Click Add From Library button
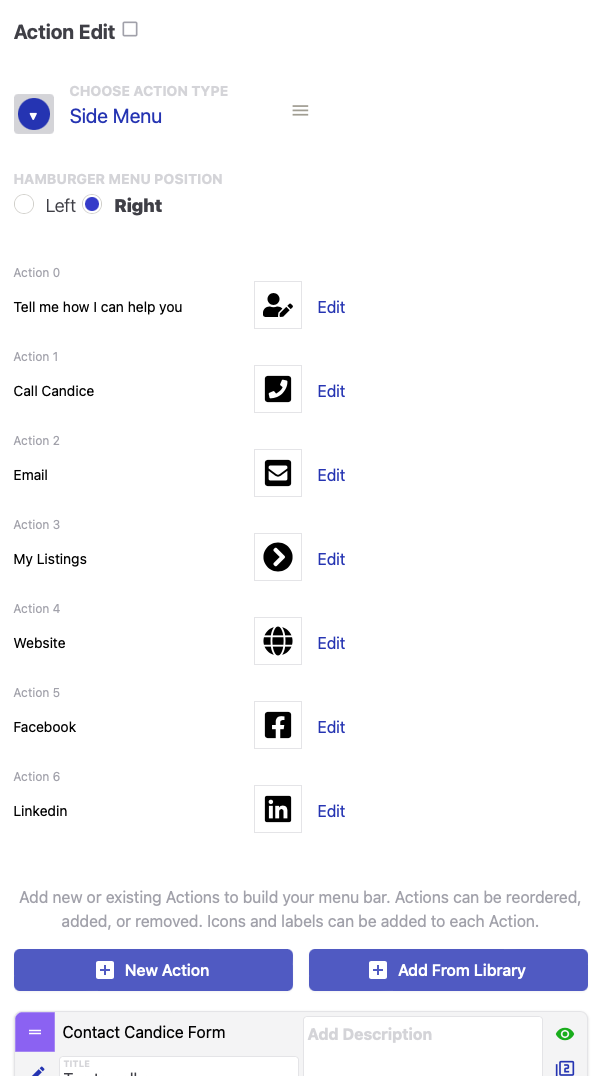Viewport: 605px width, 1076px height. tap(448, 970)
